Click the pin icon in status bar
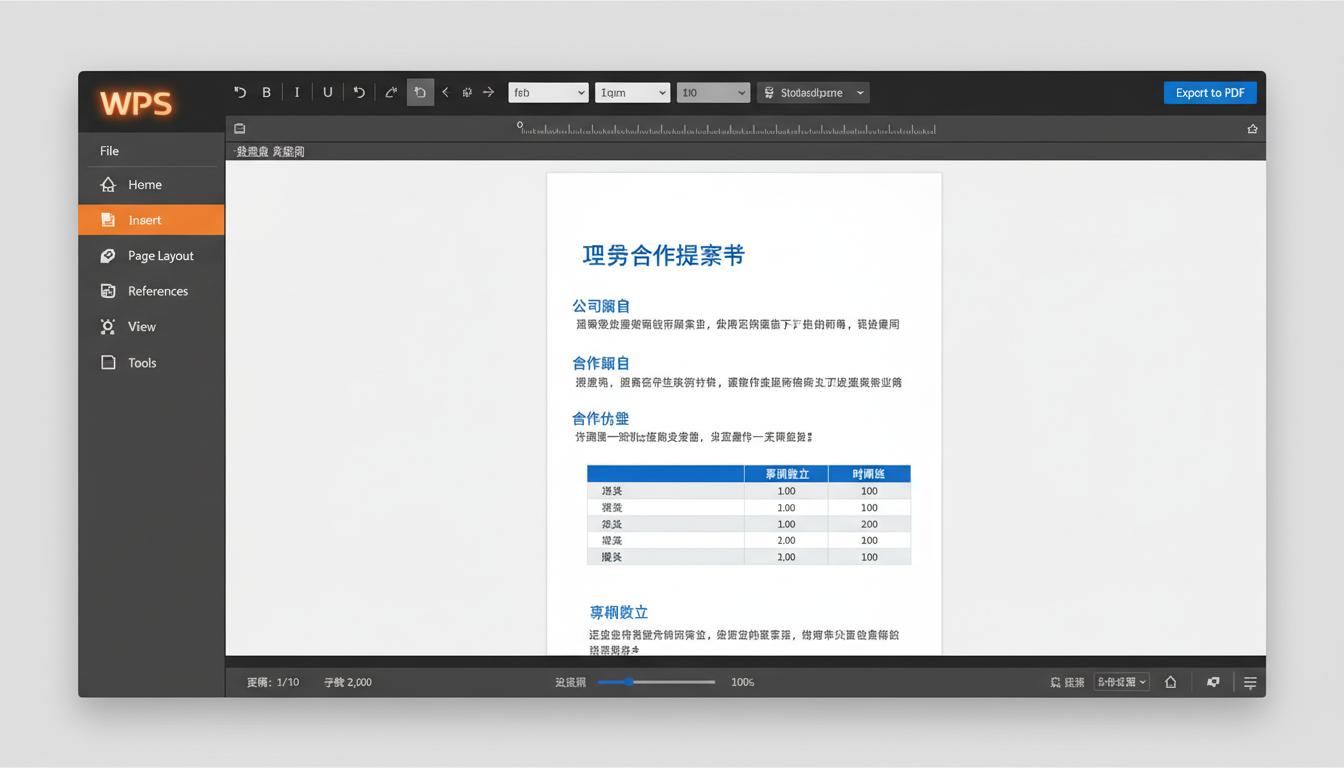 click(x=1213, y=682)
